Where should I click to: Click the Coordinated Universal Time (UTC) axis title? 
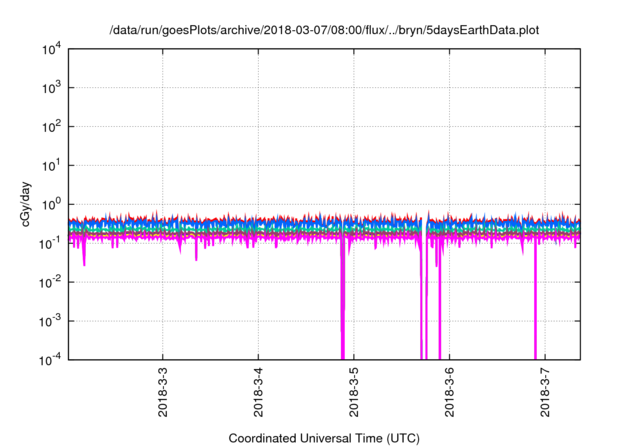324,439
